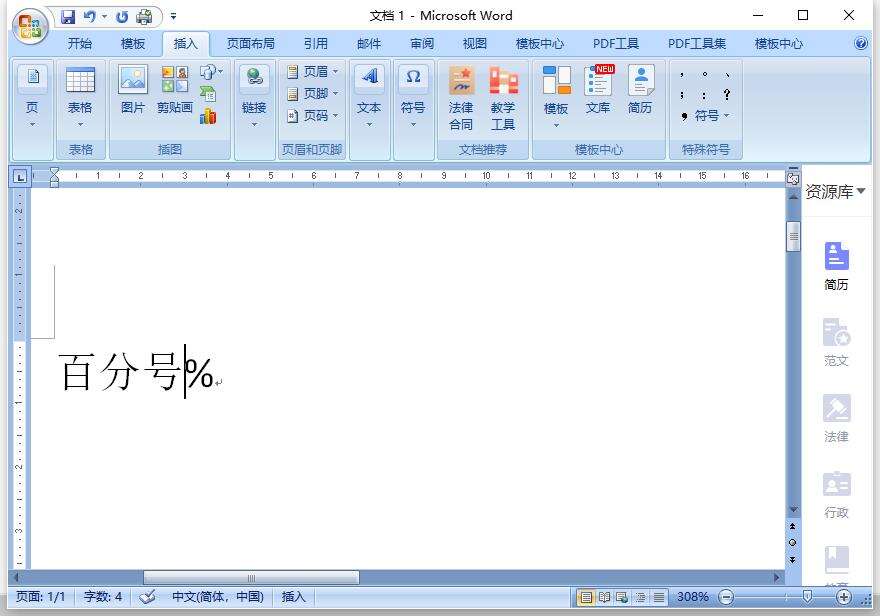
Task: Click the 字数: 4 word count
Action: click(103, 597)
